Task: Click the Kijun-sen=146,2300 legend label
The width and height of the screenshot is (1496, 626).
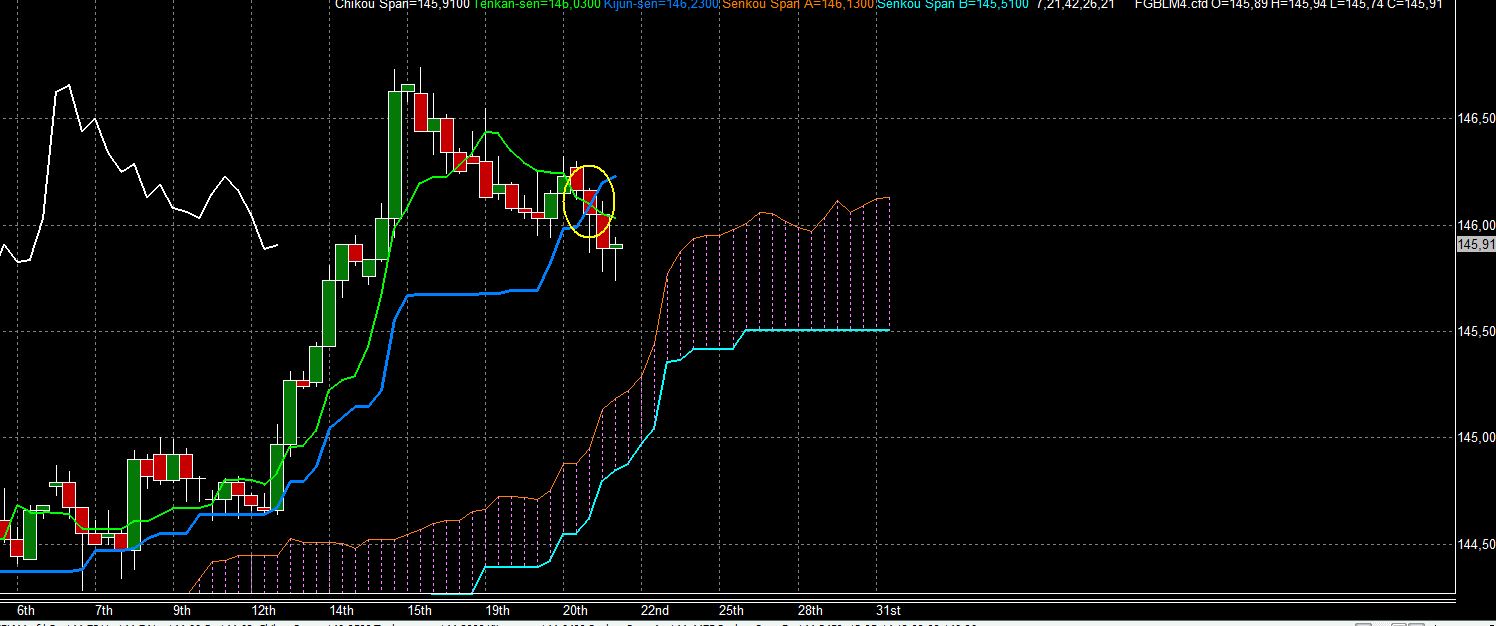Action: tap(661, 5)
